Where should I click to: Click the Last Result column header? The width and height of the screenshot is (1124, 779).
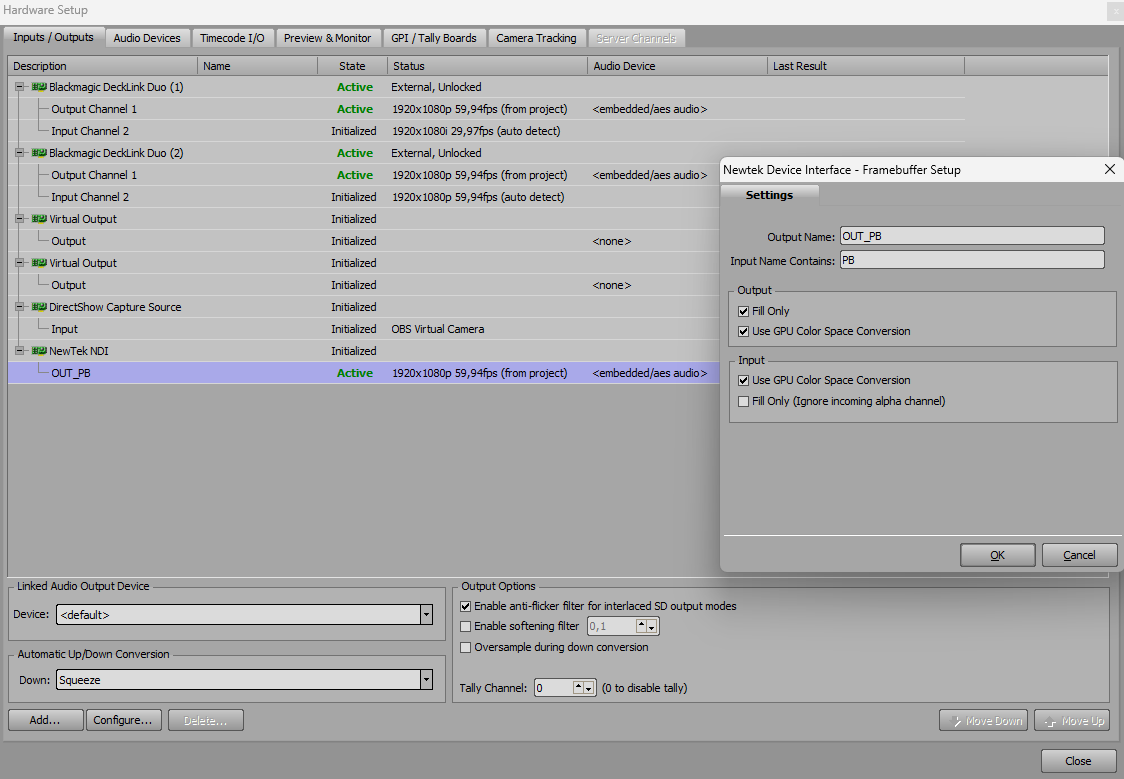pyautogui.click(x=866, y=66)
